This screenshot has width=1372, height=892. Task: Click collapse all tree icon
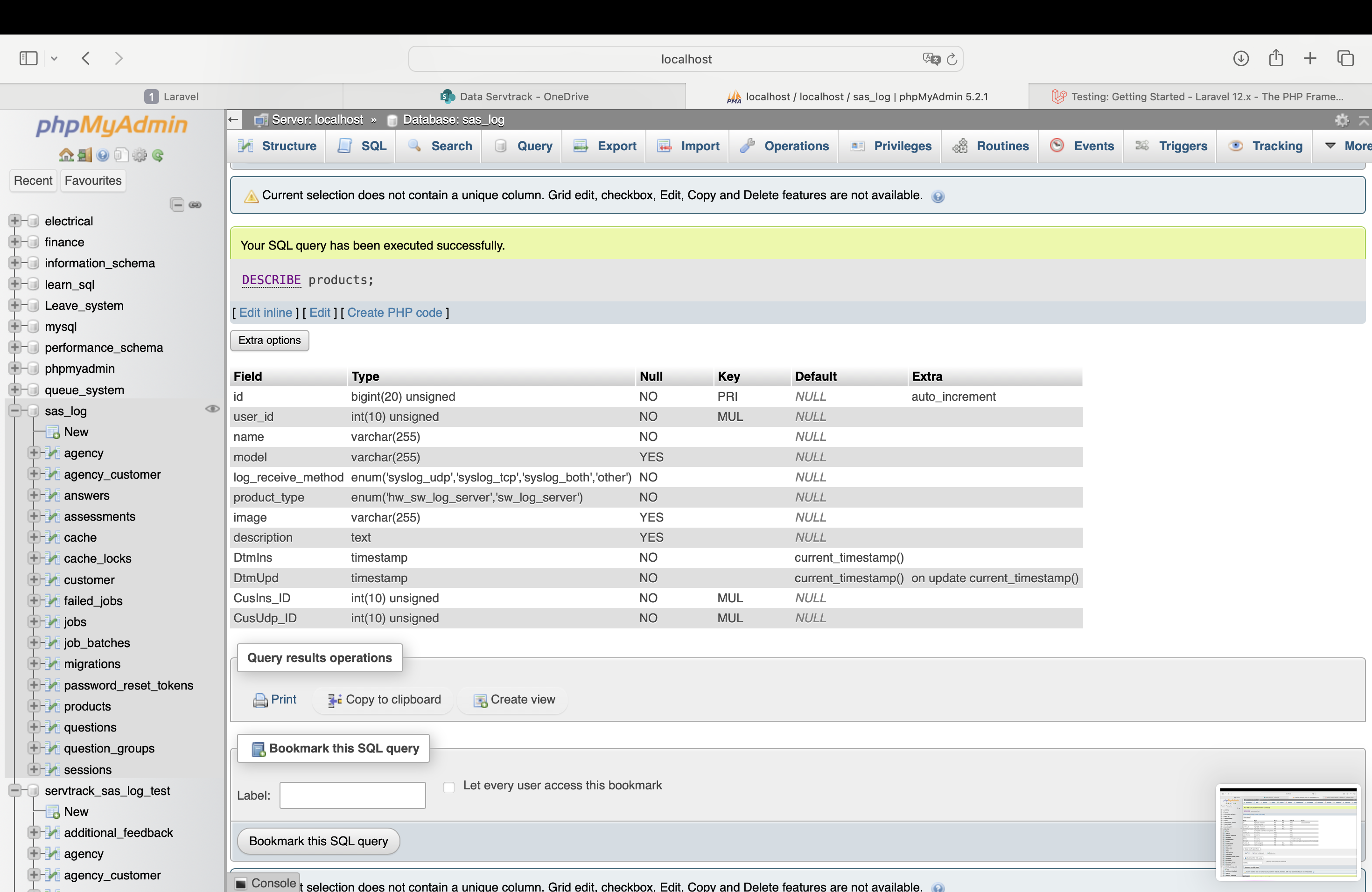pyautogui.click(x=177, y=204)
